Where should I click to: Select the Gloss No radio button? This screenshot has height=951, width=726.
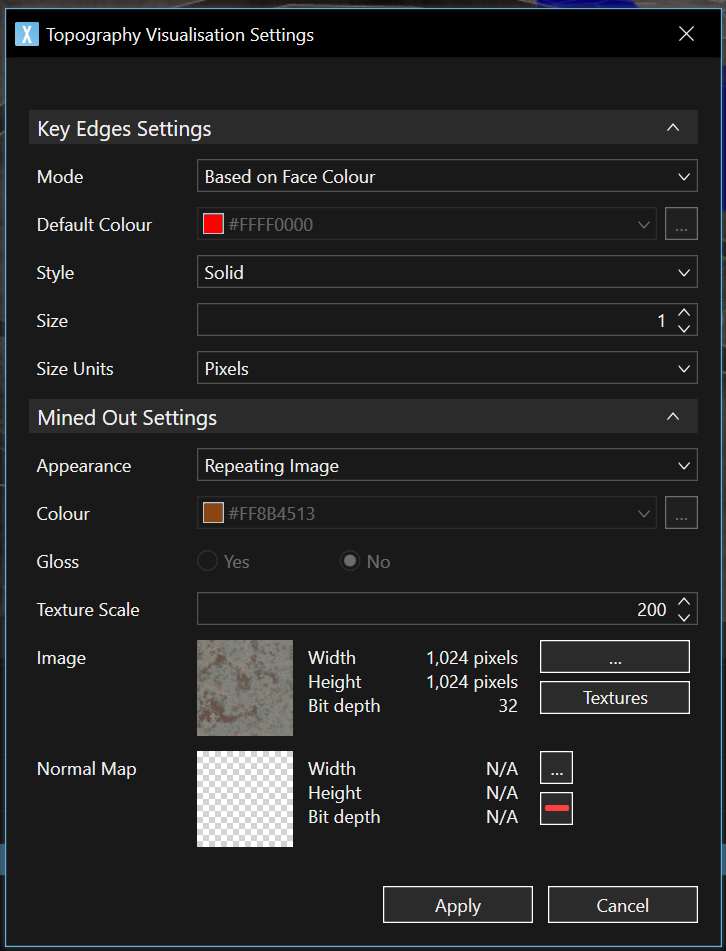click(349, 562)
